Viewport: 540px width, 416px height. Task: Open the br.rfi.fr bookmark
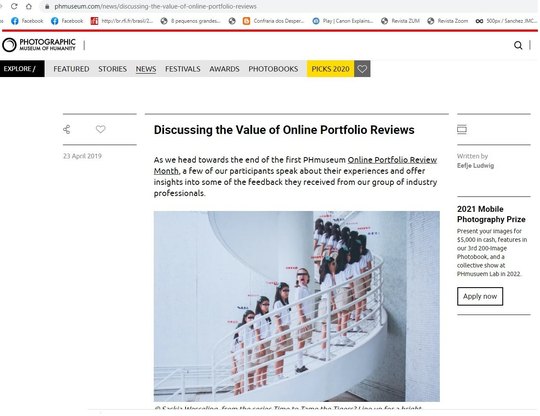point(122,21)
